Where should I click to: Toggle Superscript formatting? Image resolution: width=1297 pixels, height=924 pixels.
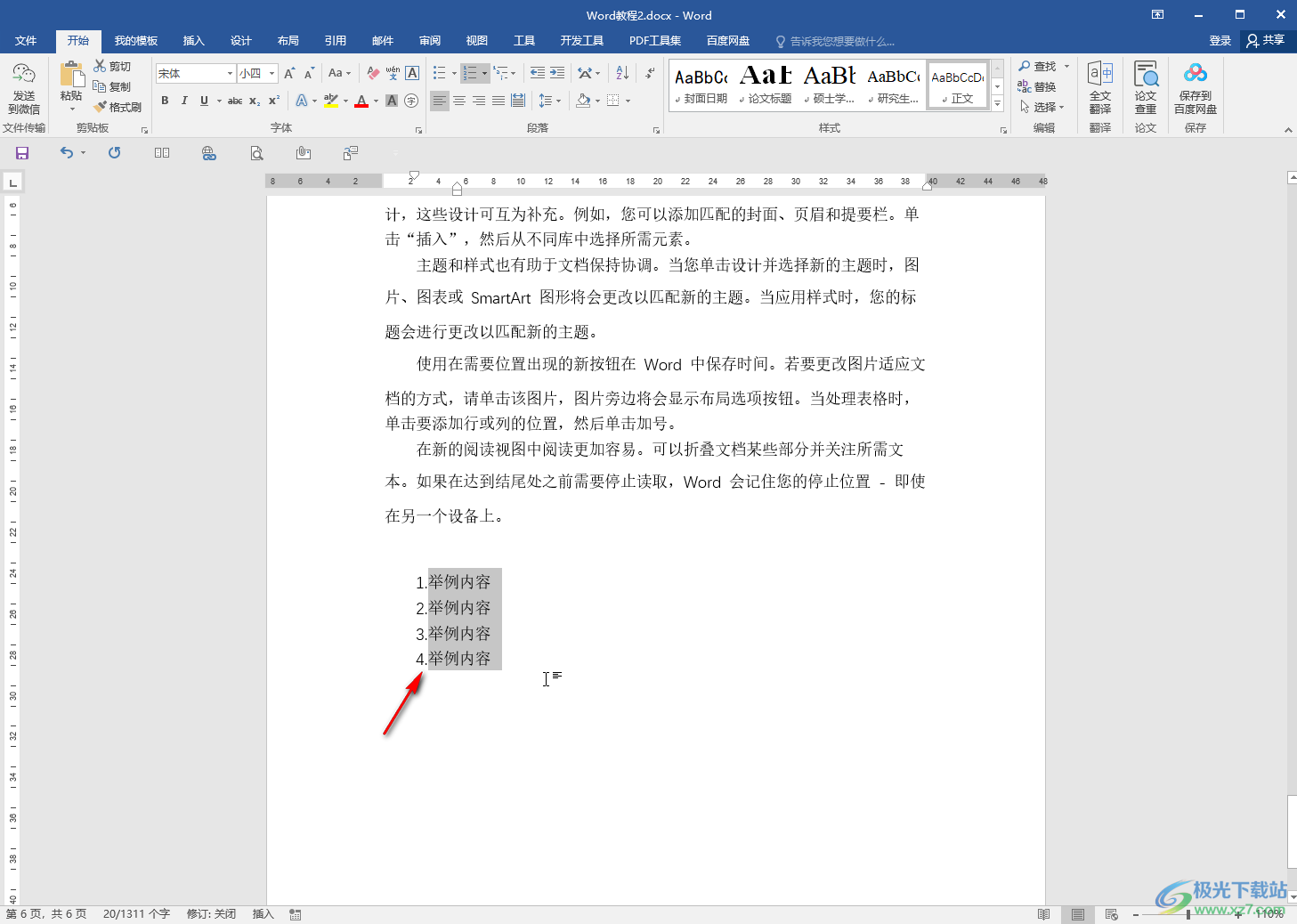274,101
